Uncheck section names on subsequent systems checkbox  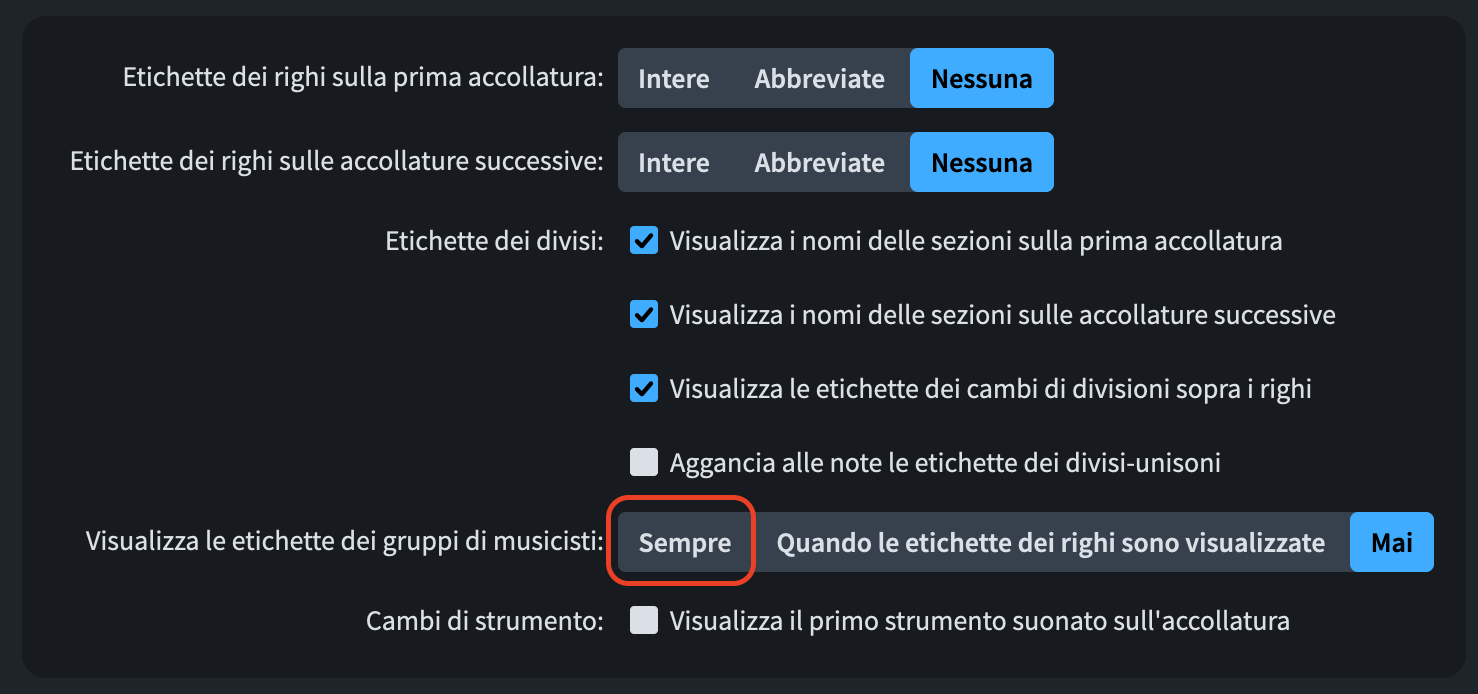[644, 315]
